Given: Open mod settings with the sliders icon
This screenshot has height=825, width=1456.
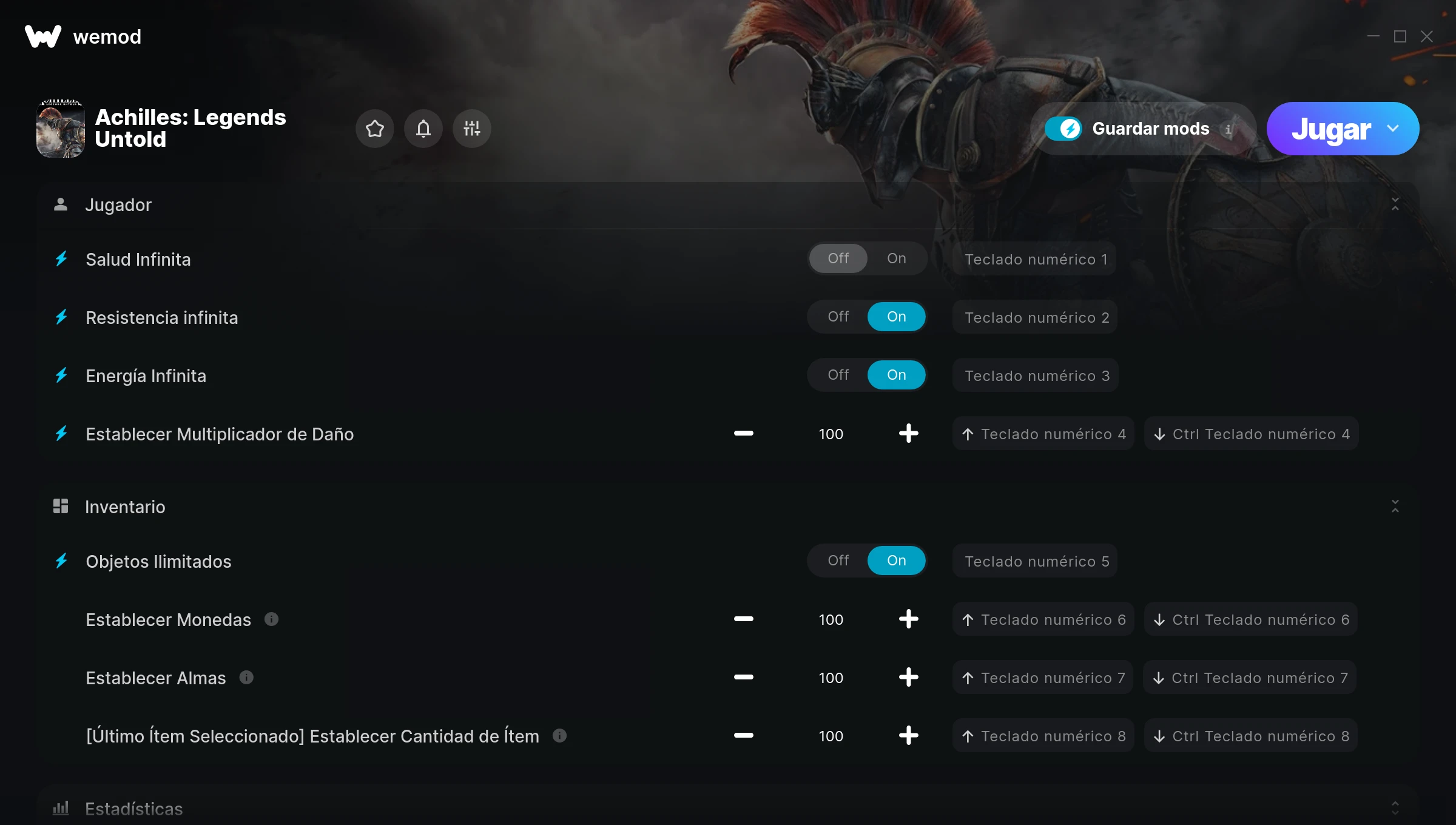Looking at the screenshot, I should coord(472,129).
